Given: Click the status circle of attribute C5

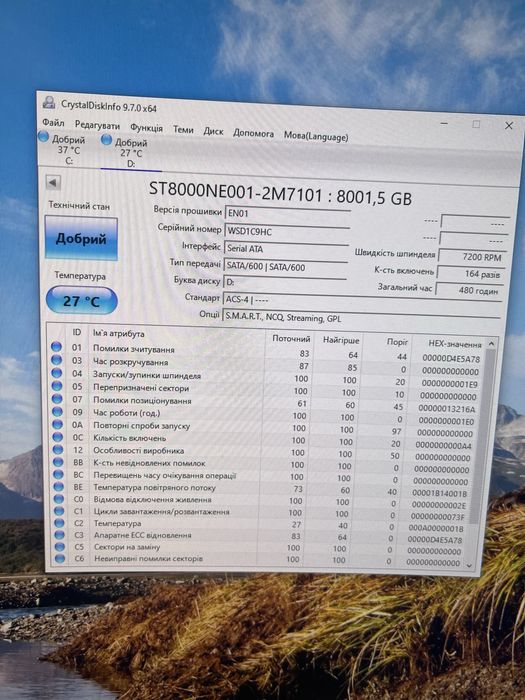Looking at the screenshot, I should tap(60, 546).
